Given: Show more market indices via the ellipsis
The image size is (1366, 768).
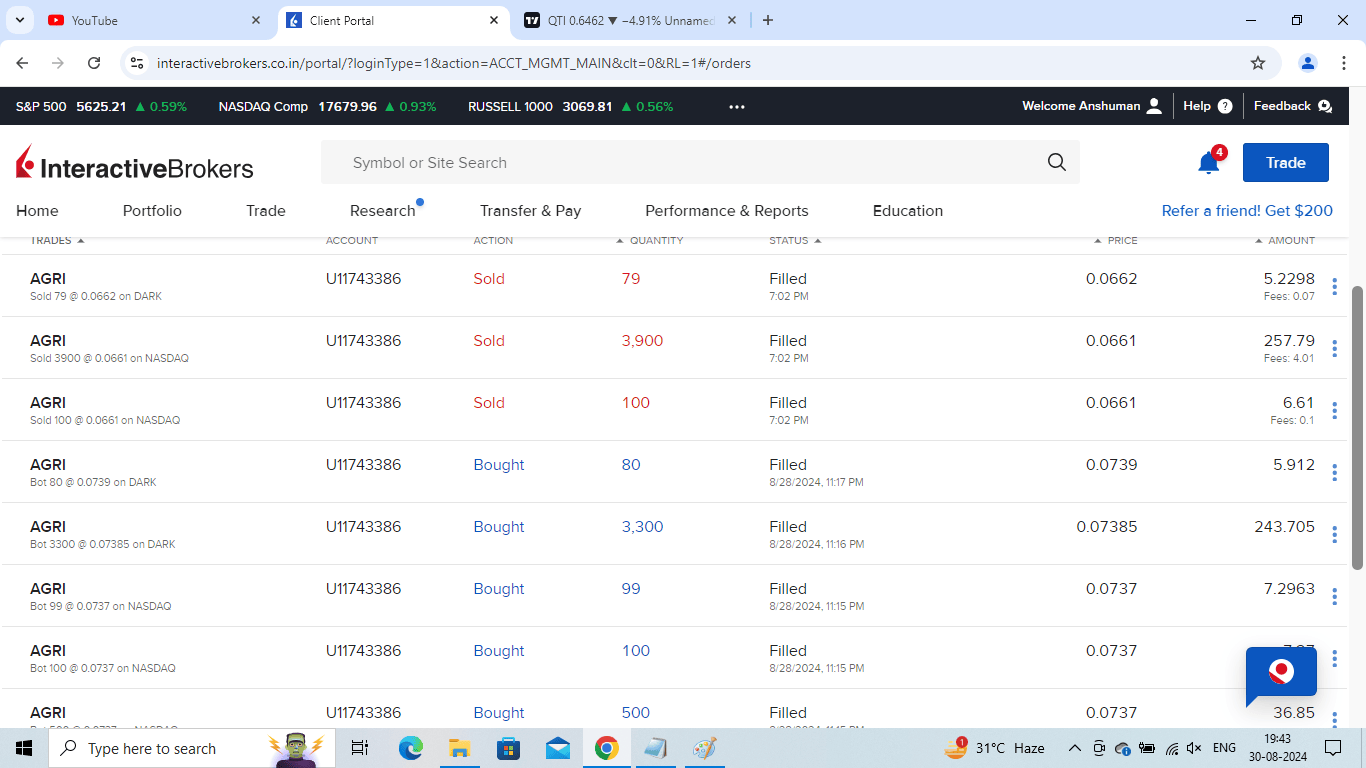Looking at the screenshot, I should 737,106.
